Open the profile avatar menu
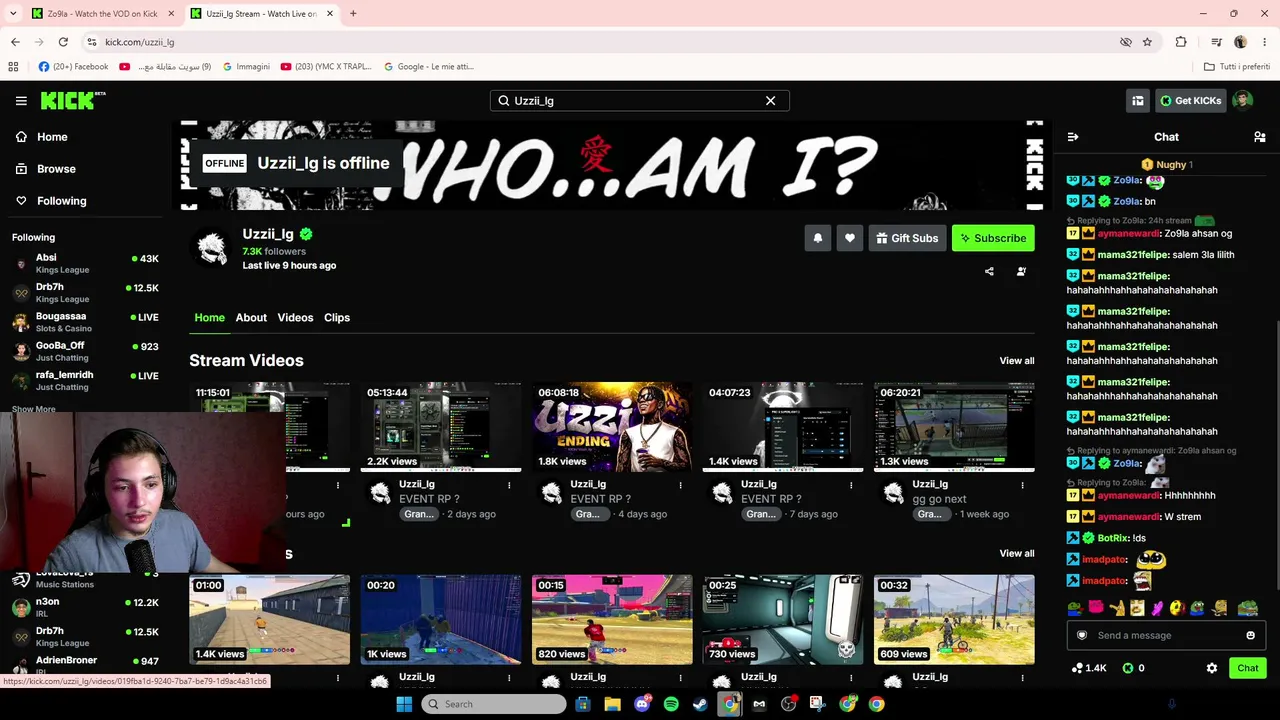1280x720 pixels. tap(1242, 100)
